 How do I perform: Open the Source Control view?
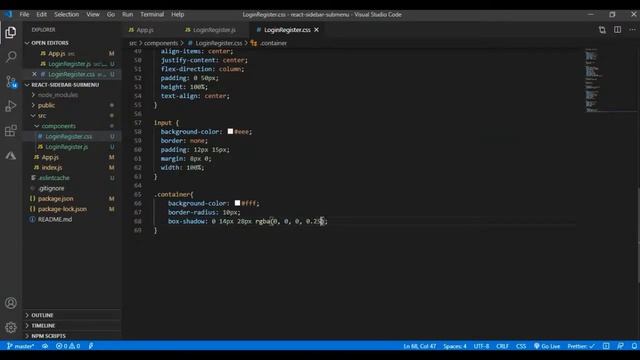(11, 82)
